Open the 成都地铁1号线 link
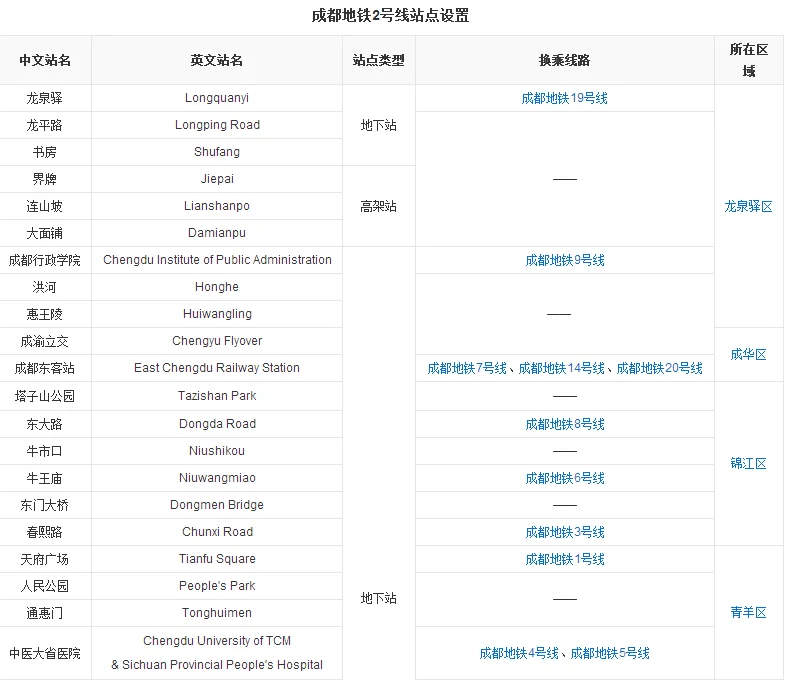Screen dimensions: 785x680 [565, 559]
